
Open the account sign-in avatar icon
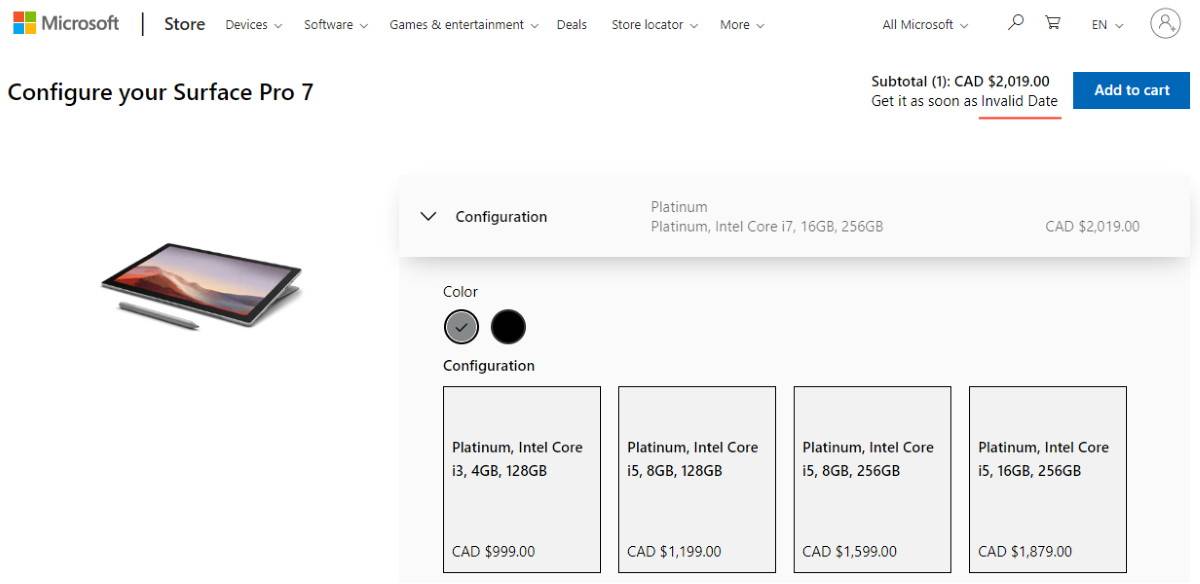1165,23
